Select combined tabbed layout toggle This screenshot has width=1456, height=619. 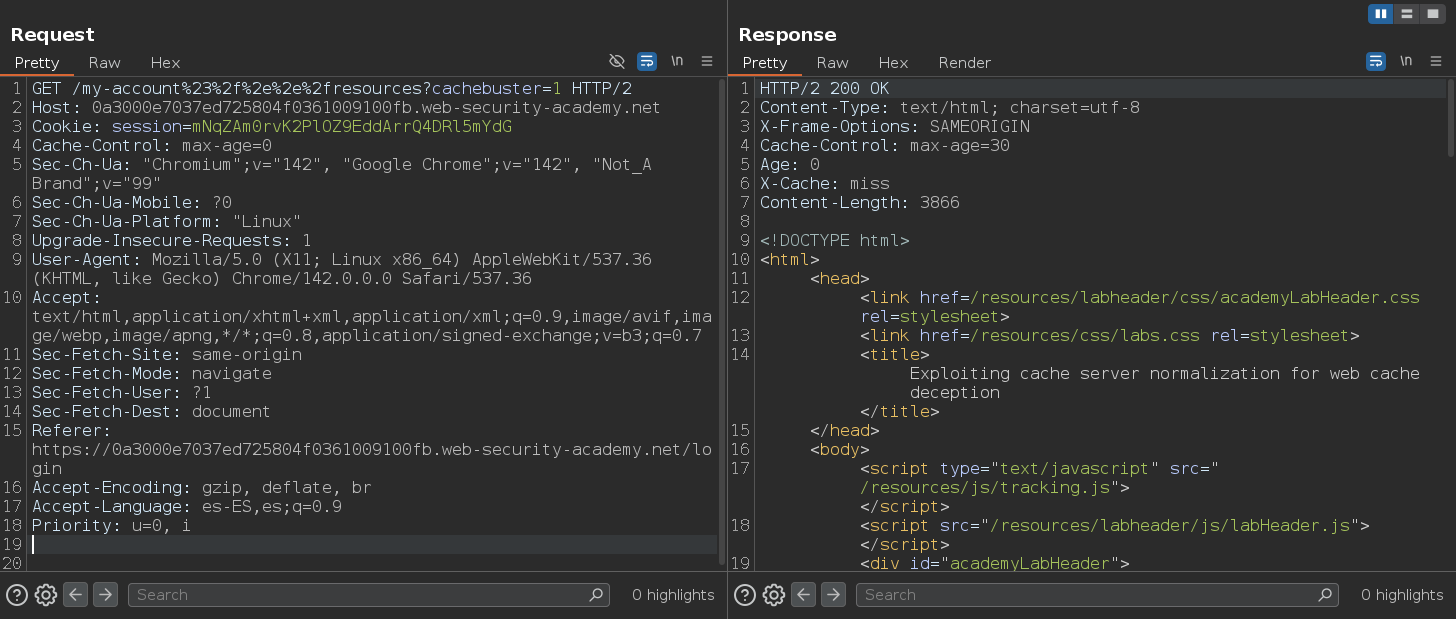(1432, 14)
